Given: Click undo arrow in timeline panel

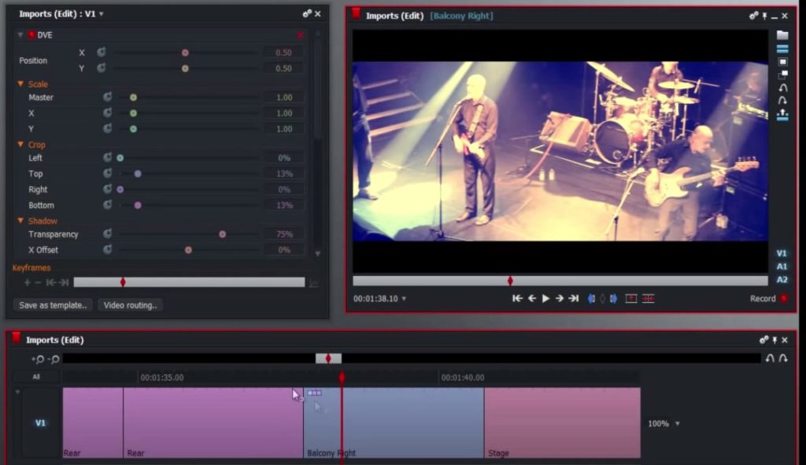Looking at the screenshot, I should [770, 358].
